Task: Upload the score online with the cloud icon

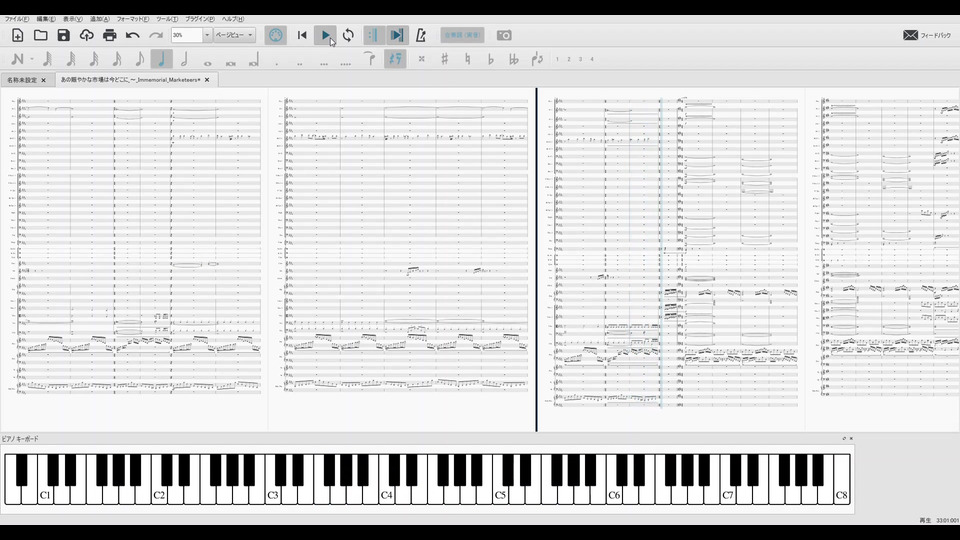Action: (86, 36)
